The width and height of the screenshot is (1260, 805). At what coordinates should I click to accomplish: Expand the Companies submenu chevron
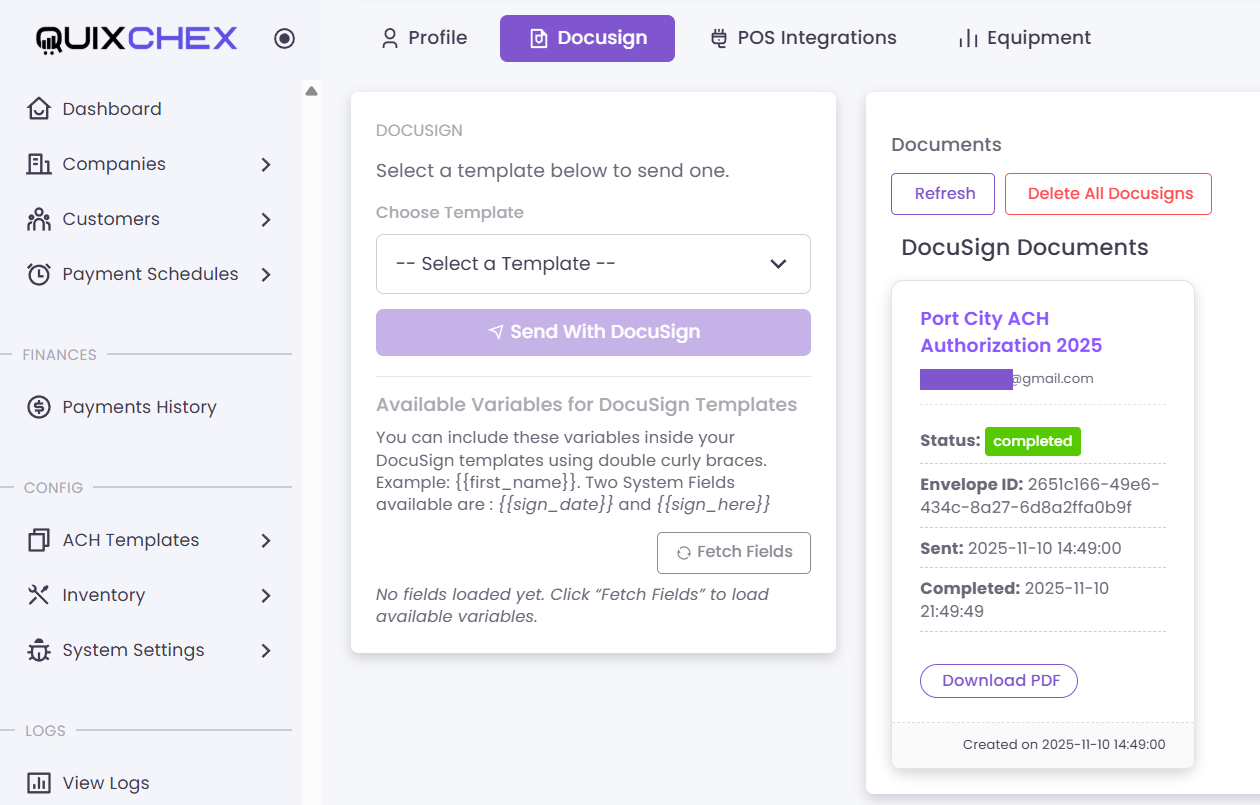tap(266, 164)
